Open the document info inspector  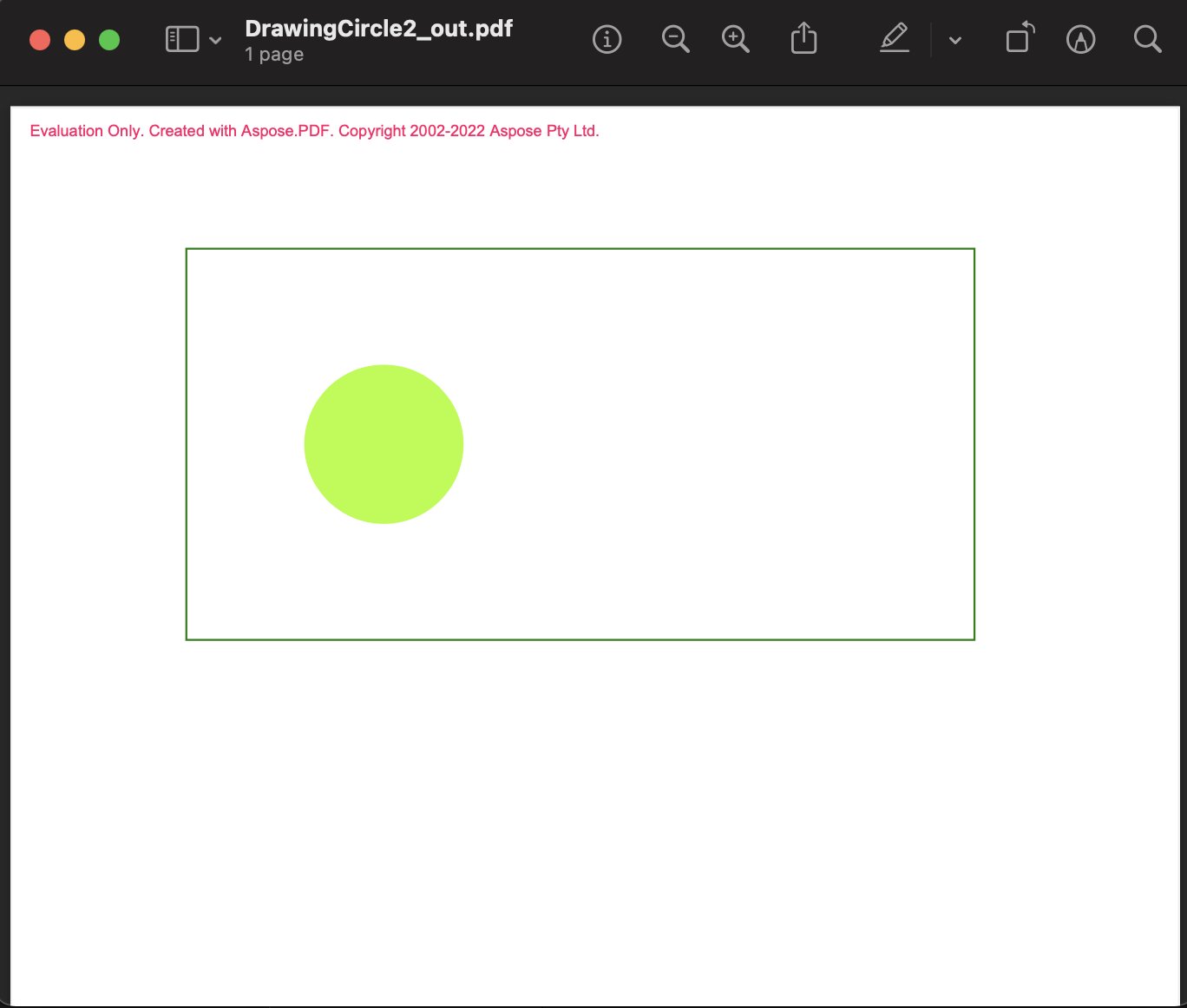[x=607, y=39]
